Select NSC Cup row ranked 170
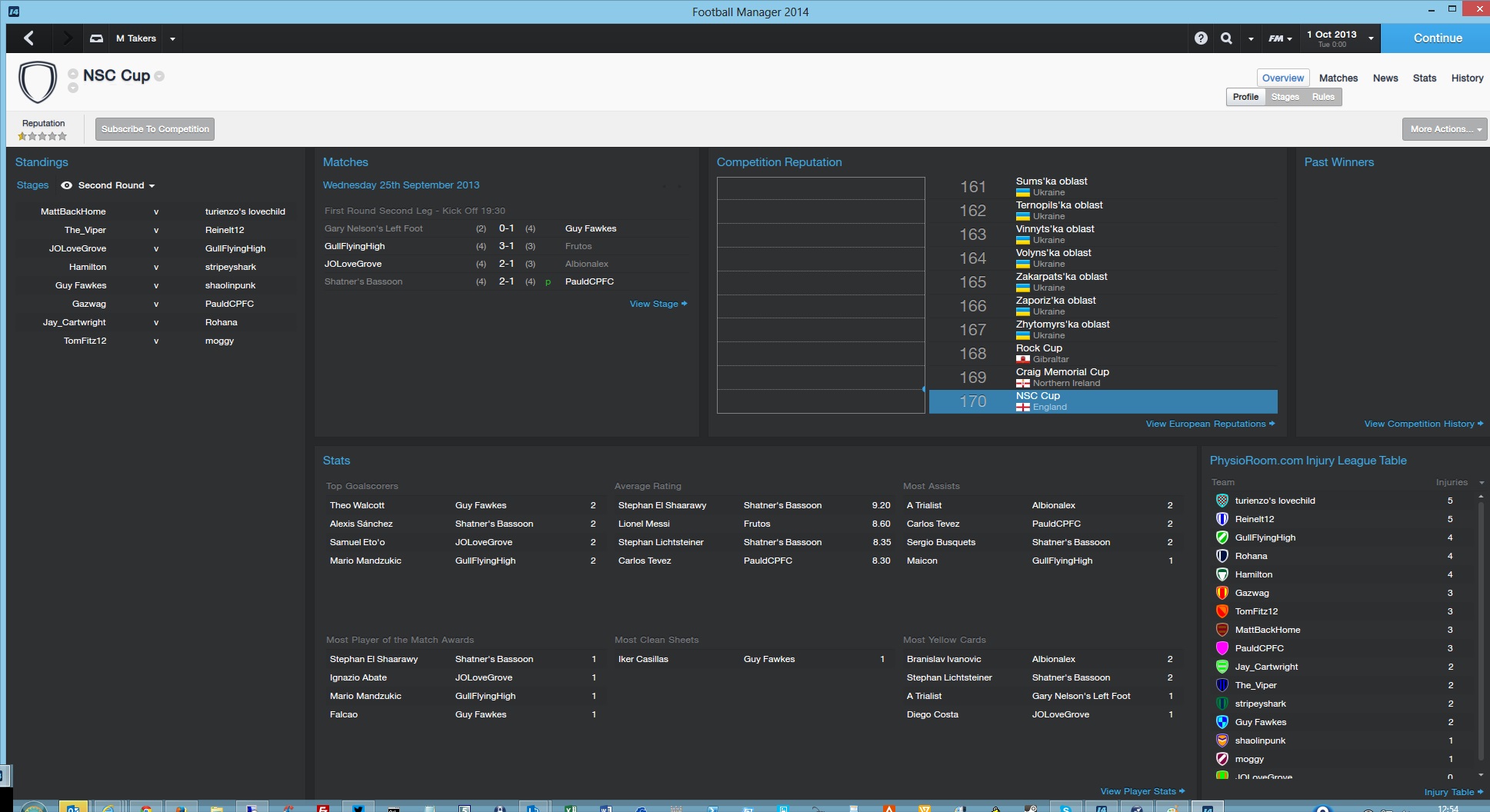 pos(1103,401)
